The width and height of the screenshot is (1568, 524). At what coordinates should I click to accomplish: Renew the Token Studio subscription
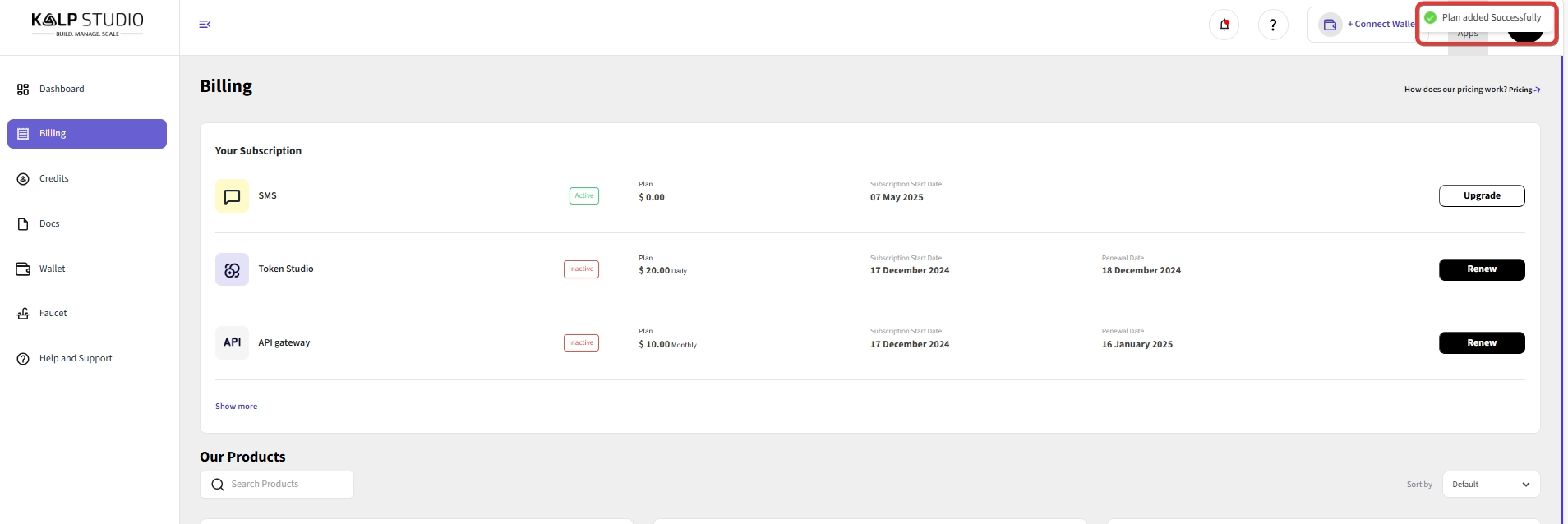coord(1481,269)
